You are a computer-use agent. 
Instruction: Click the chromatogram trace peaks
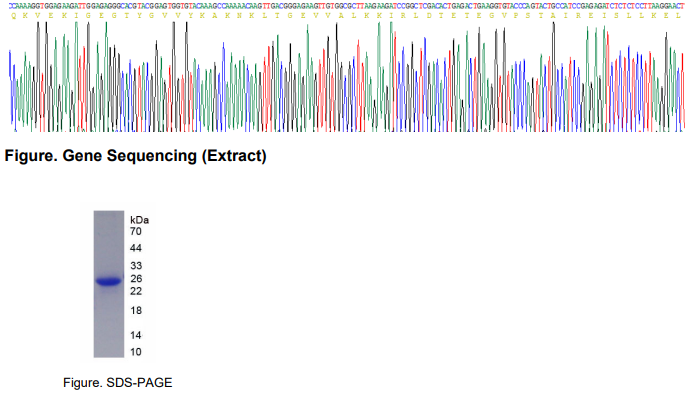point(347,80)
